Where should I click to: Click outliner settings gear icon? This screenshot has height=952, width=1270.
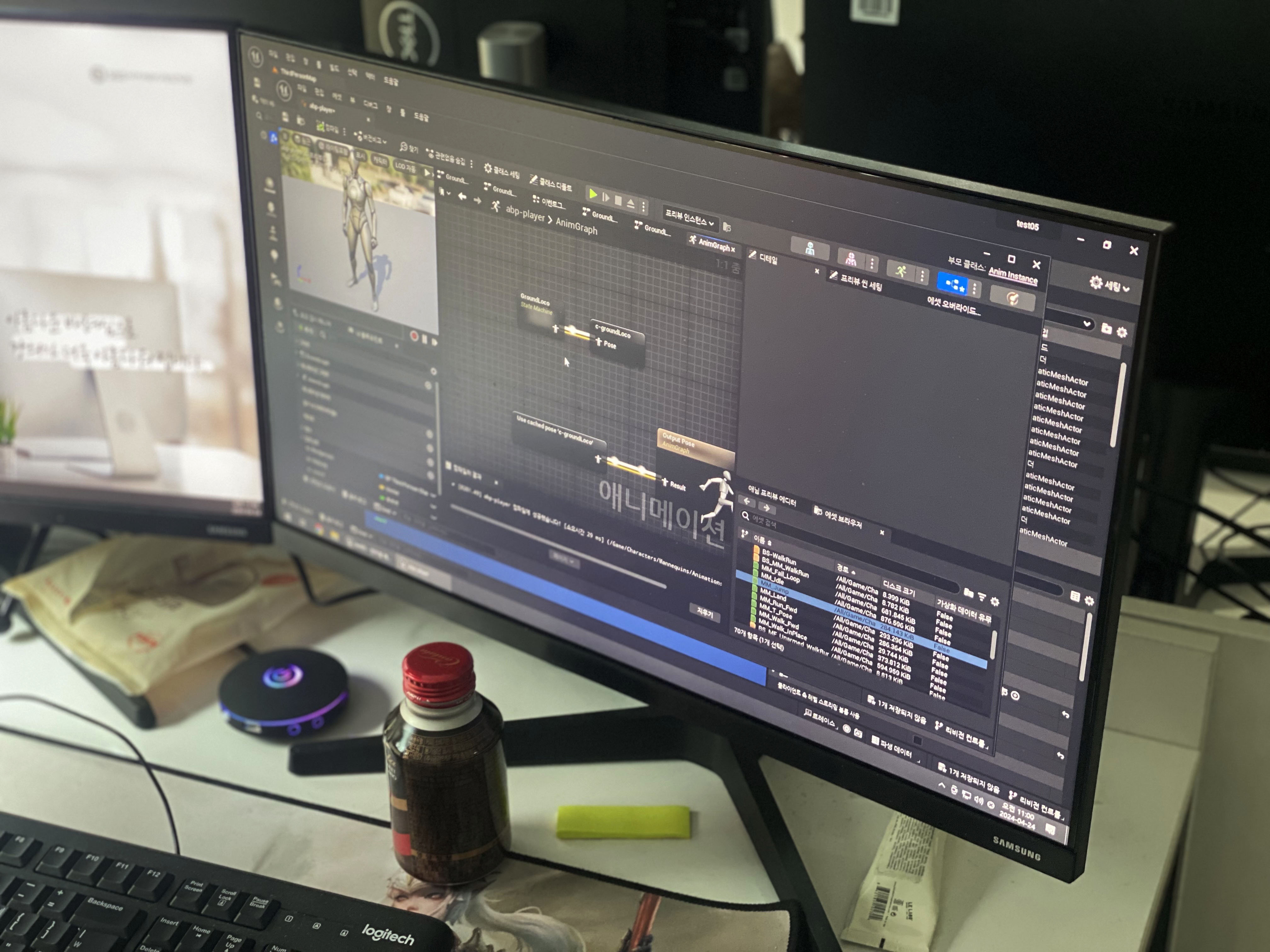click(x=1122, y=332)
